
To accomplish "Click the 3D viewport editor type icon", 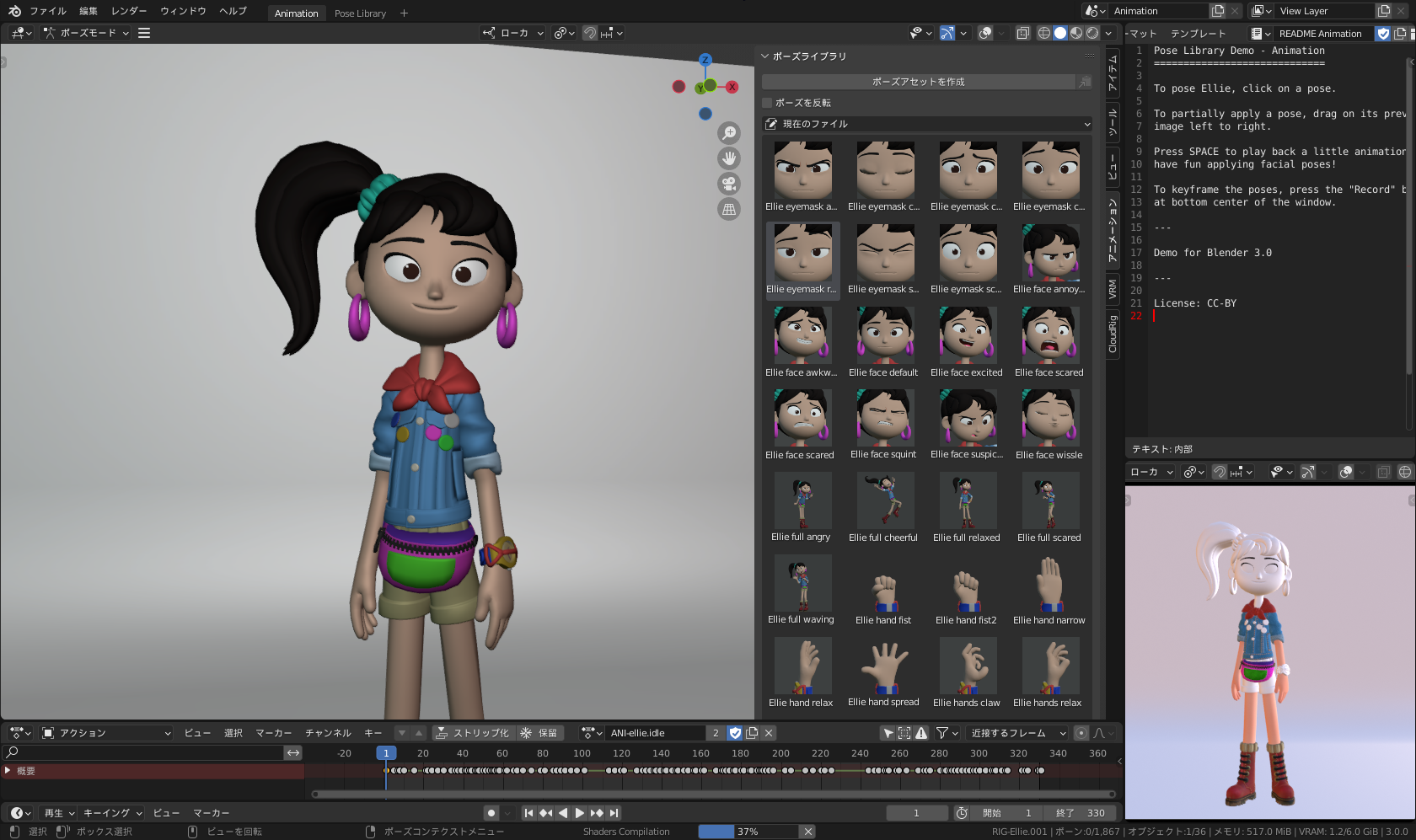I will tap(21, 33).
